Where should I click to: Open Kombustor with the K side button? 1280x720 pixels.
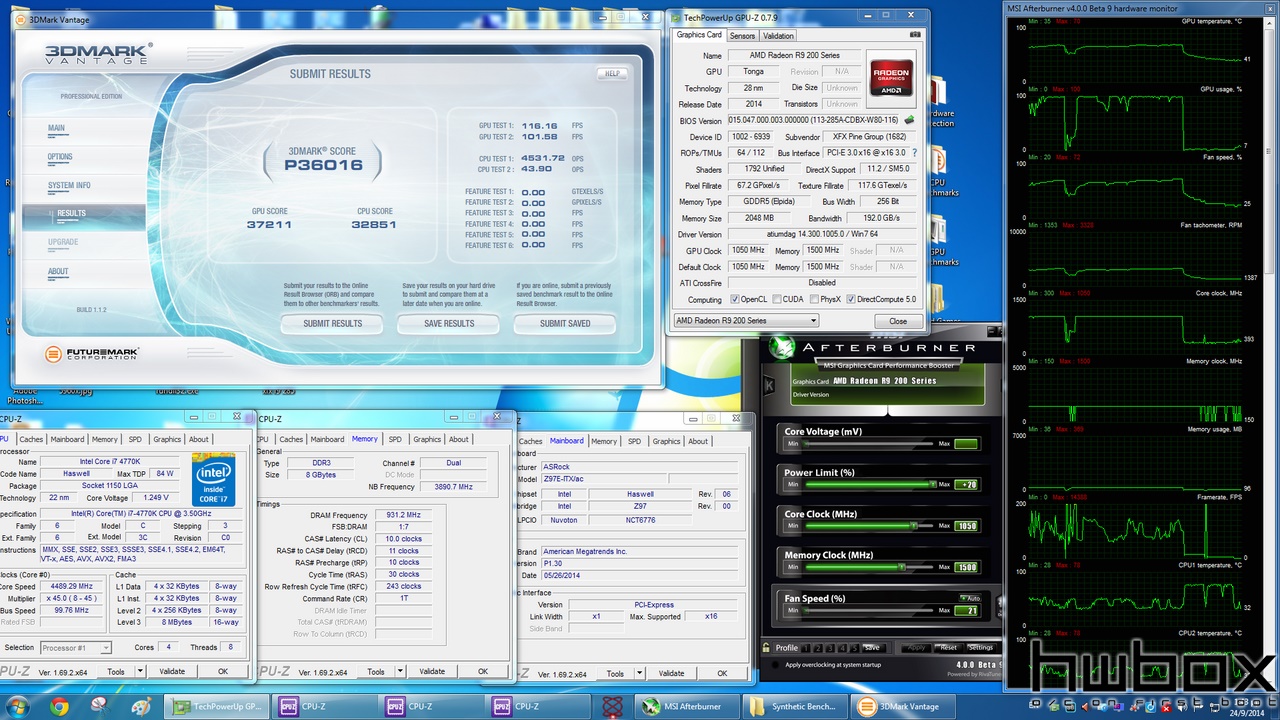[768, 385]
